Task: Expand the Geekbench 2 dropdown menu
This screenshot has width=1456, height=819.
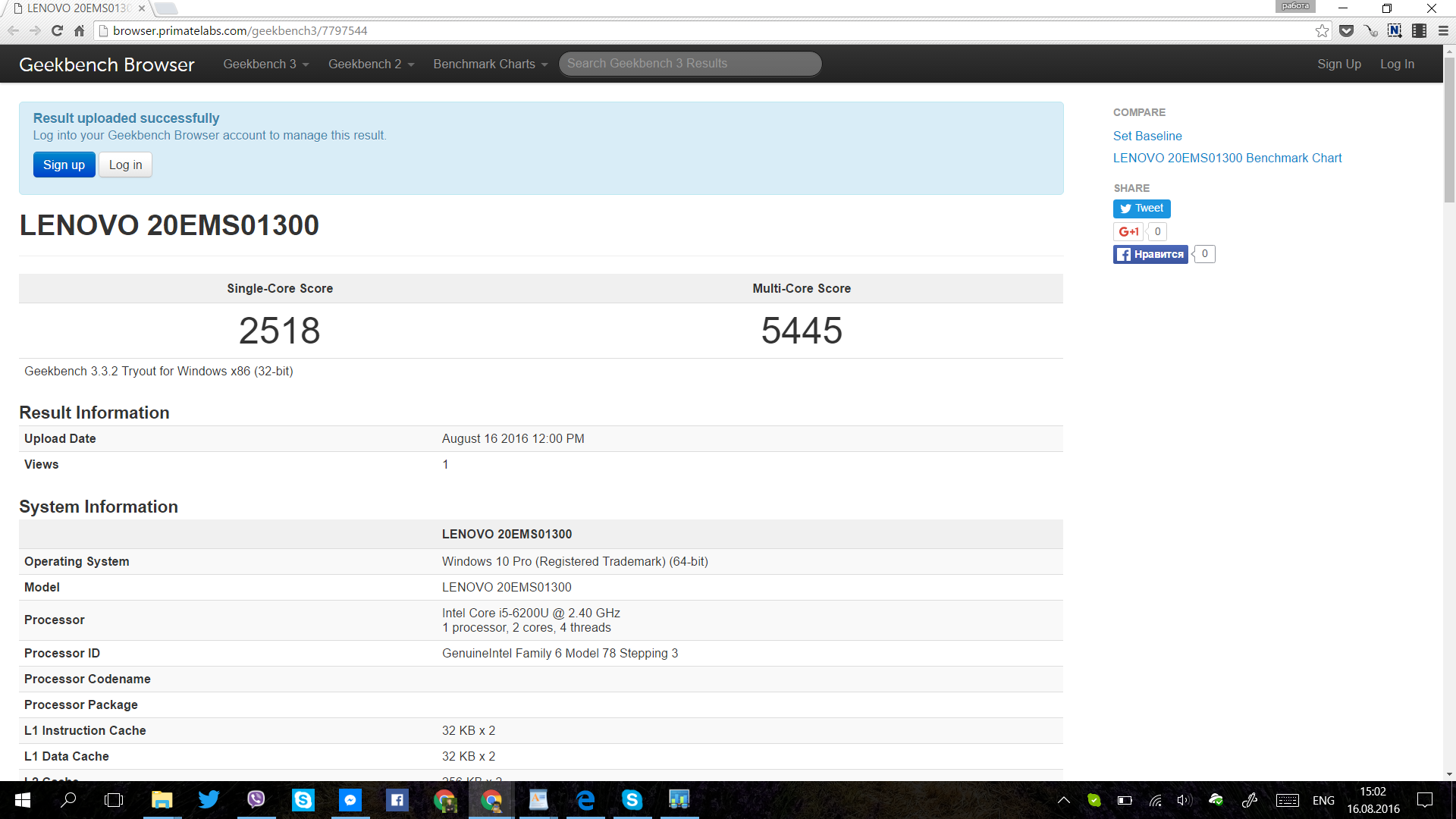Action: tap(372, 64)
